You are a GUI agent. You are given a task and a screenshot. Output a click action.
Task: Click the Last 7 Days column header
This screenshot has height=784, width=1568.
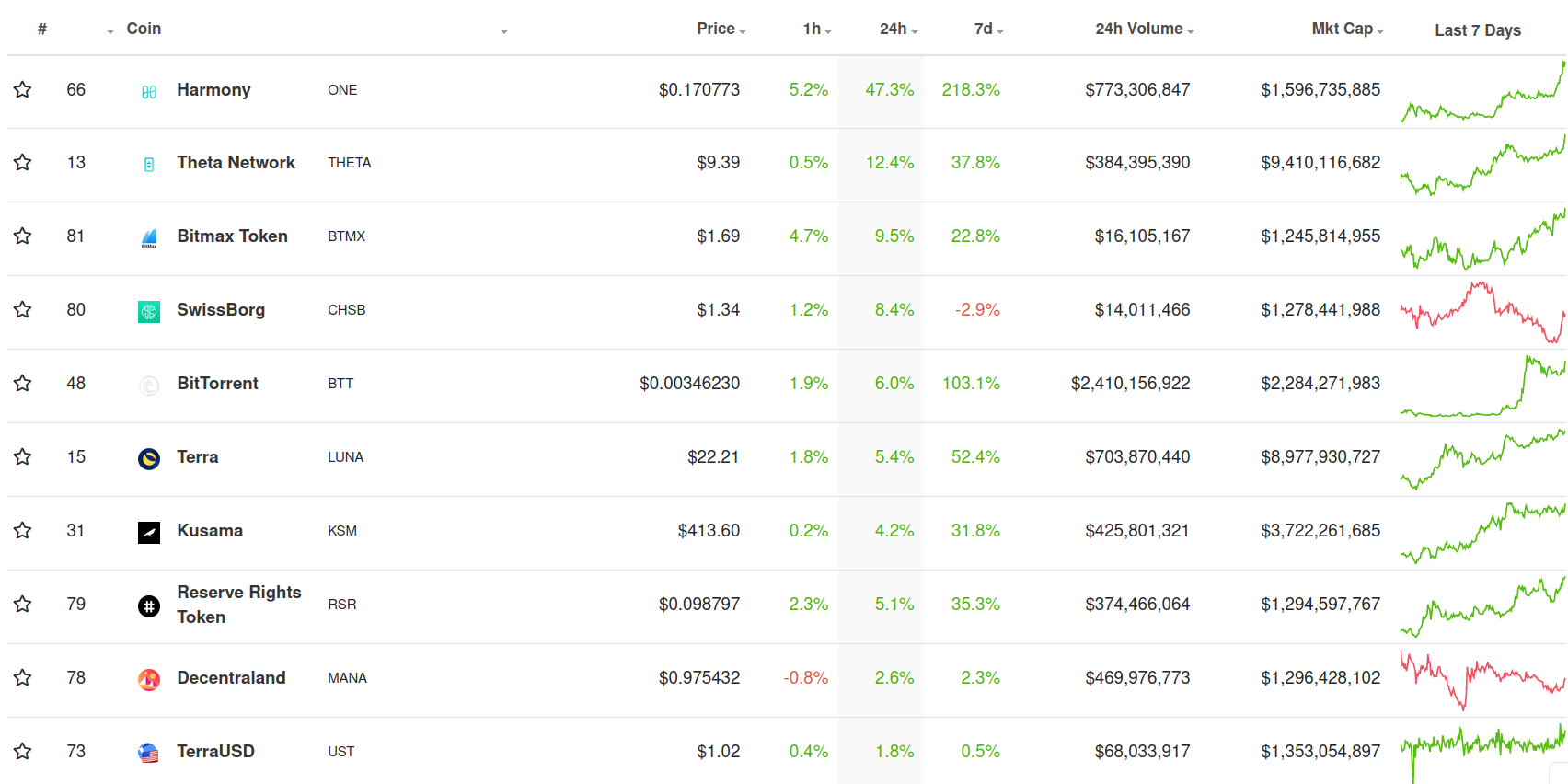(x=1478, y=30)
